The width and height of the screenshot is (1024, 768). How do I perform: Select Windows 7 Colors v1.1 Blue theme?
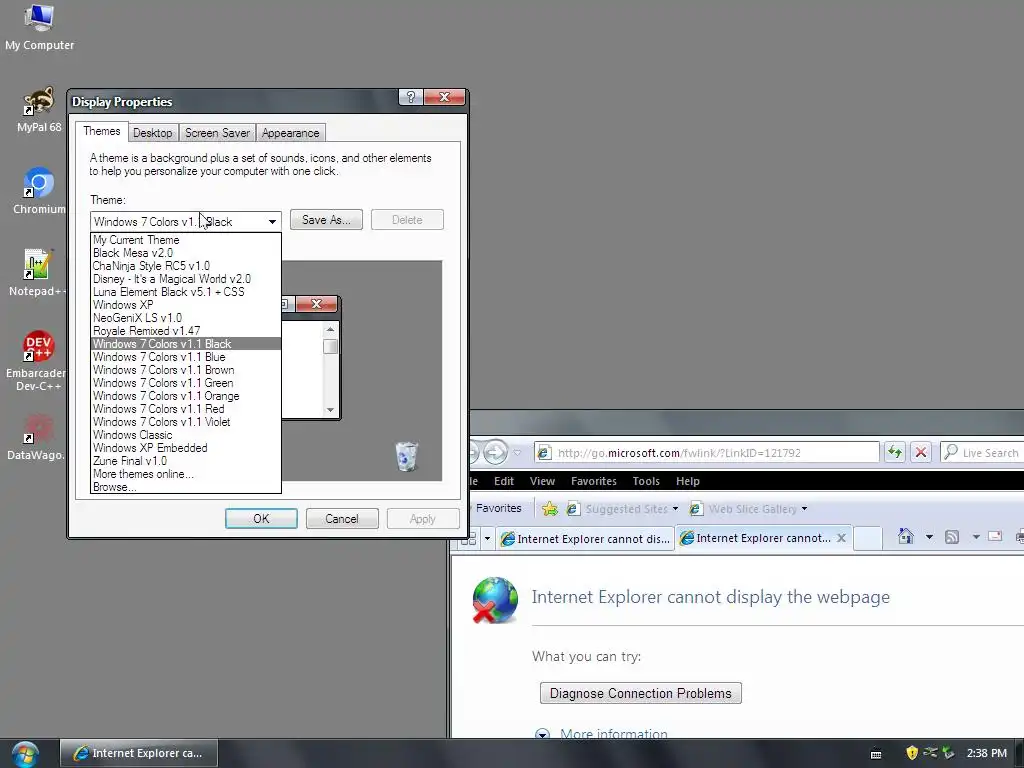pyautogui.click(x=186, y=357)
